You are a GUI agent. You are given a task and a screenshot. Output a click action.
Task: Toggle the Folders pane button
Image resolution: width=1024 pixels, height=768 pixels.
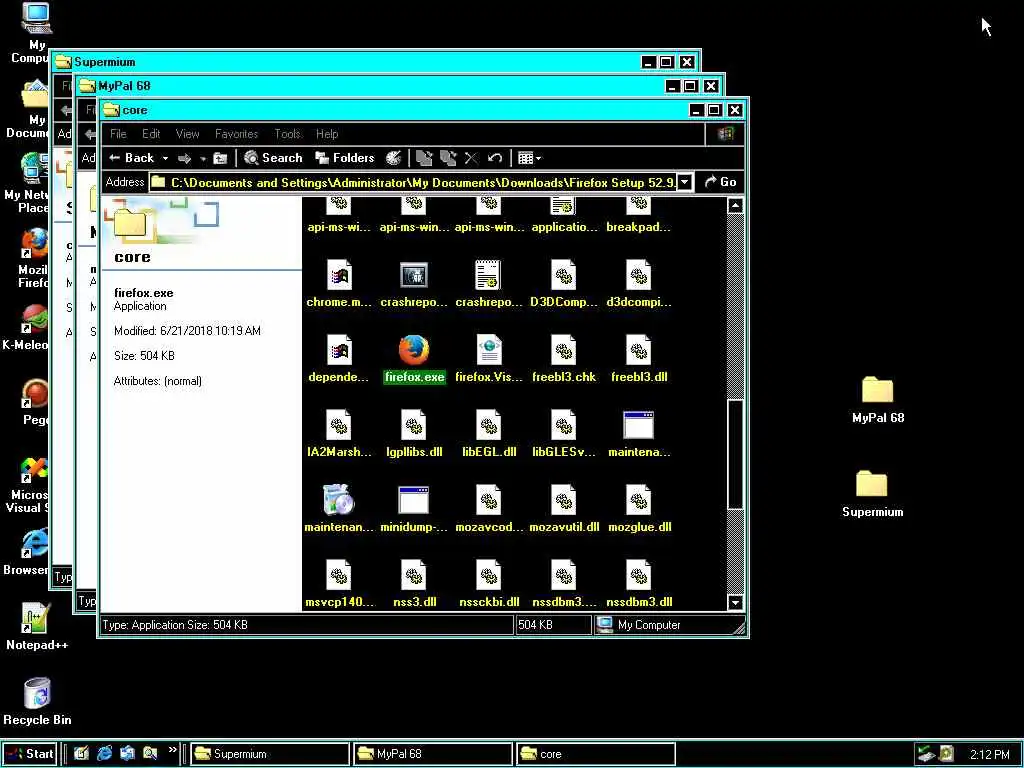344,158
